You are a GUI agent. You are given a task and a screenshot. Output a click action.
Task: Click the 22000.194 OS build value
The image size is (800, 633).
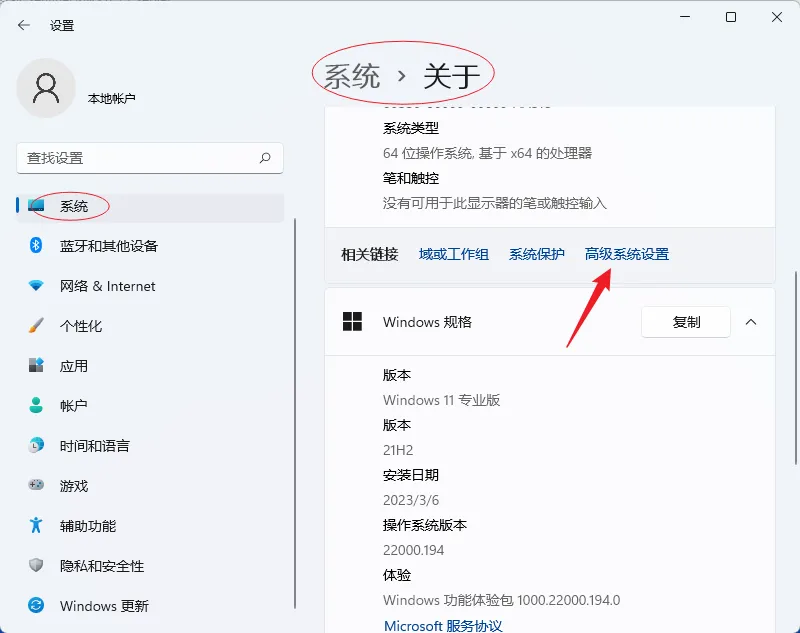(413, 550)
